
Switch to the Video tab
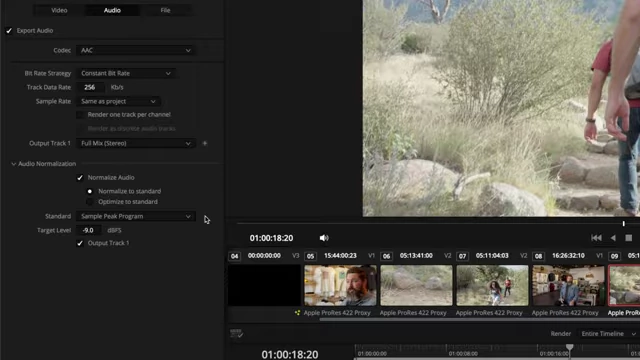point(59,10)
